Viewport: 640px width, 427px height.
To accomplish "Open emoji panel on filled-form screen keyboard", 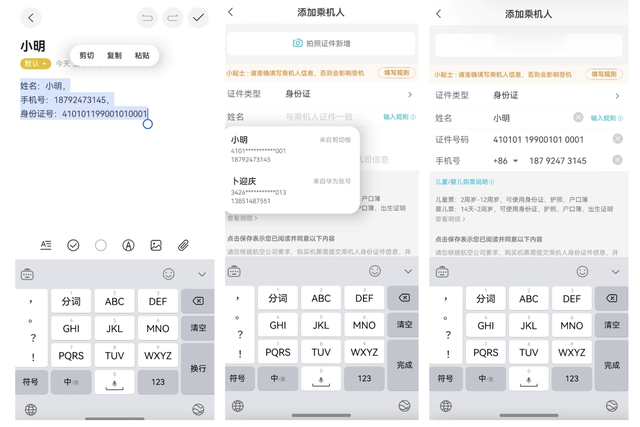I will click(582, 271).
